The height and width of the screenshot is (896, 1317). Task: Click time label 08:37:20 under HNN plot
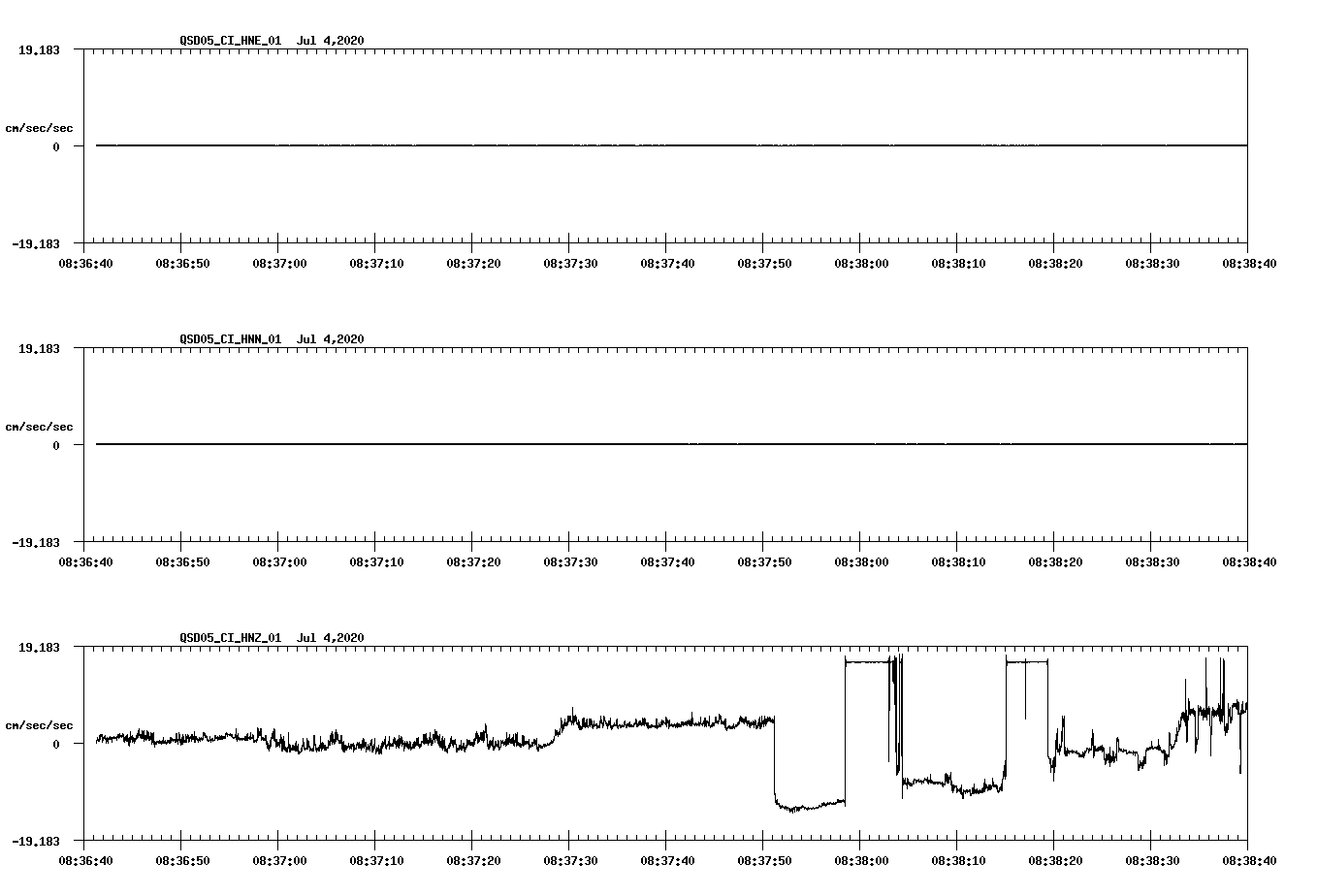tap(473, 562)
